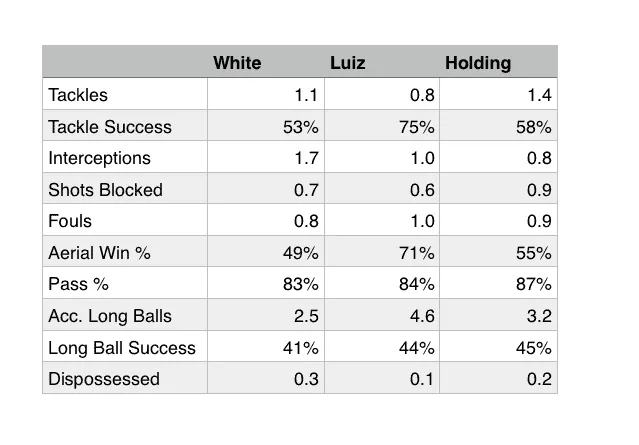Select the Fouls row label
The width and height of the screenshot is (639, 445).
click(70, 221)
